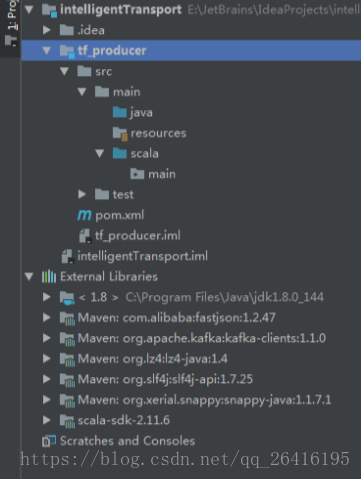Screen dimensions: 361x479
Task: Click the JDK 1.8 library icon
Action: tap(67, 298)
